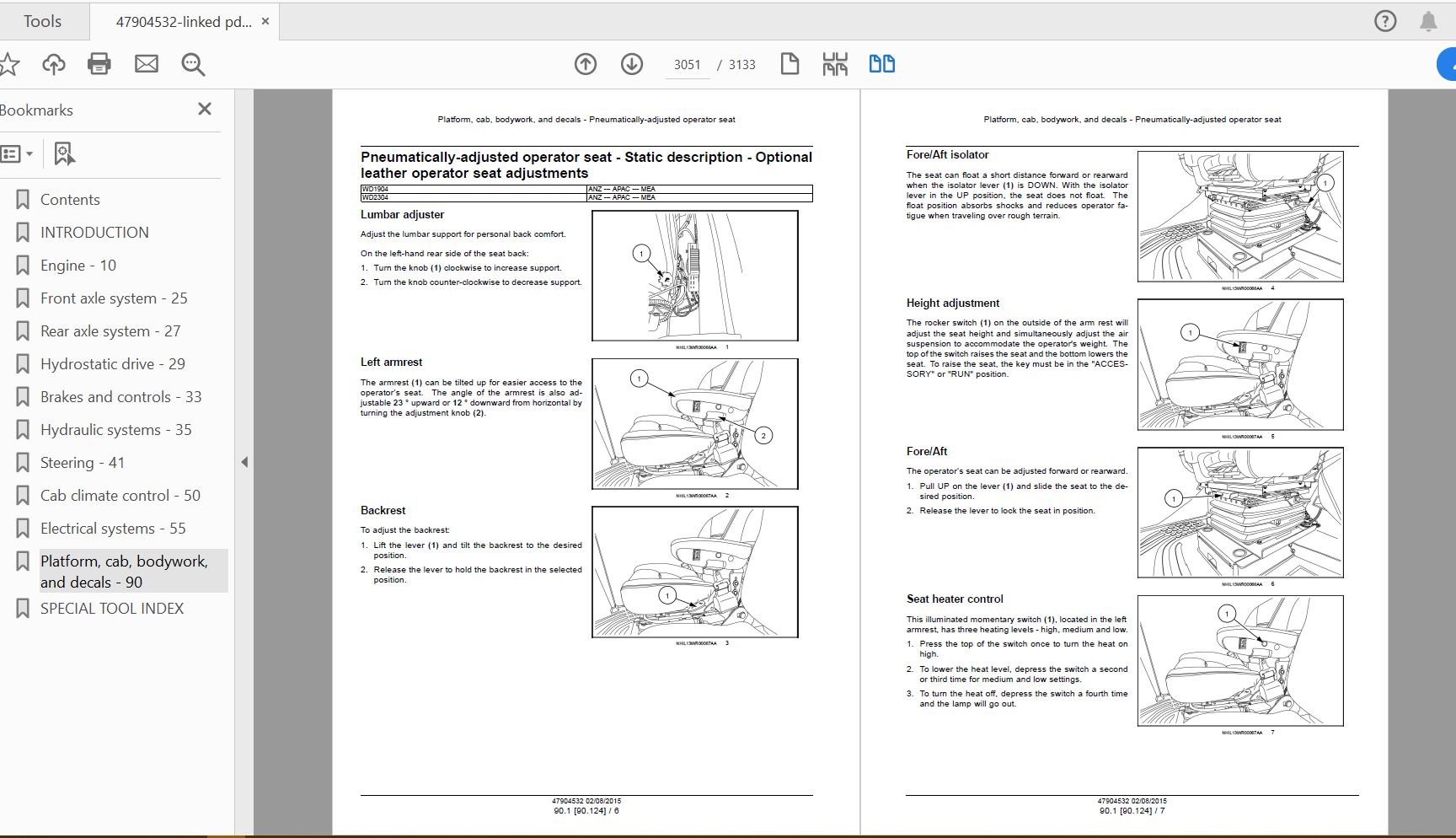Viewport: 1456px width, 838px height.
Task: Open the help question mark icon
Action: click(1385, 21)
